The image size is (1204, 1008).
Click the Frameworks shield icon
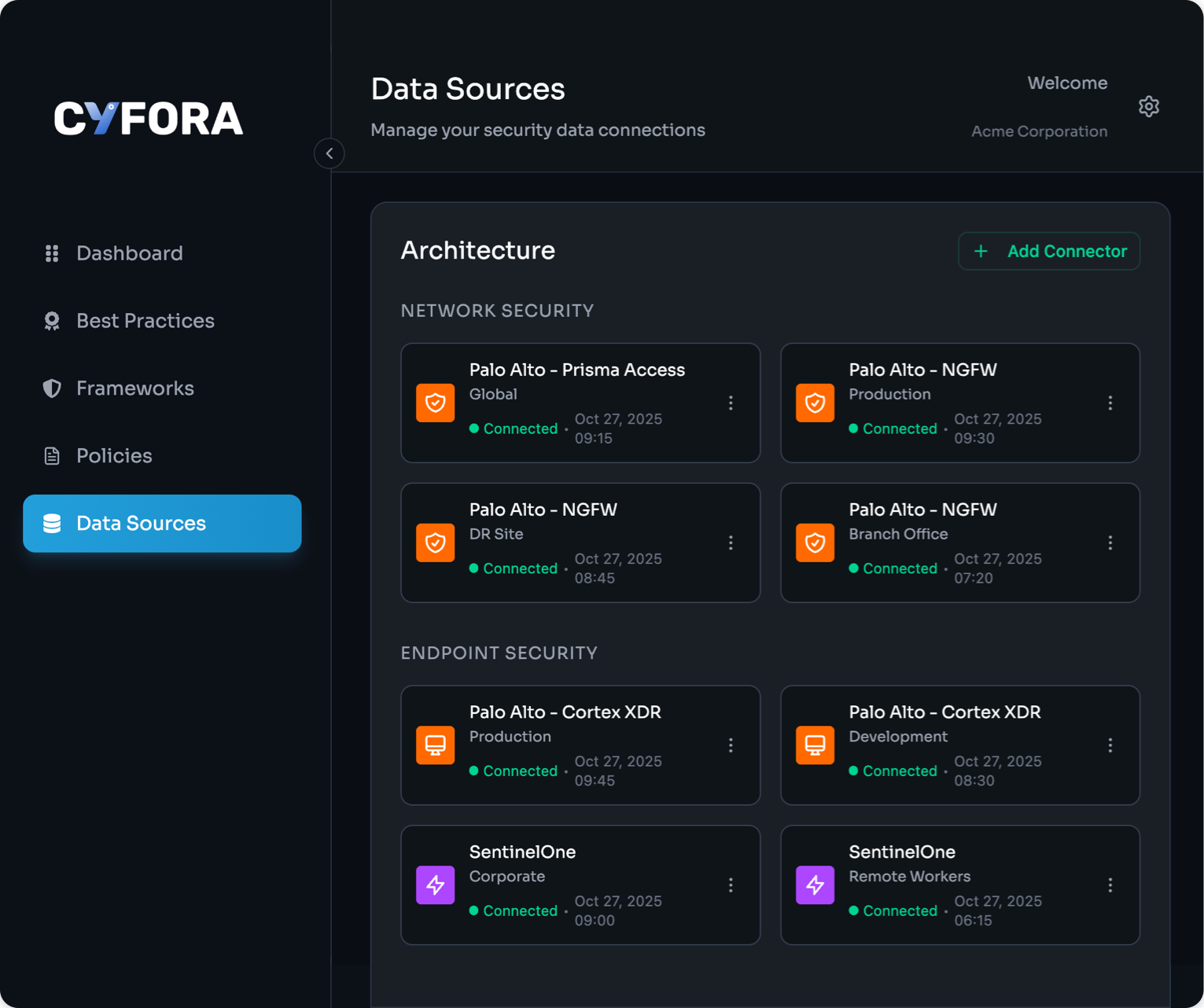[52, 388]
